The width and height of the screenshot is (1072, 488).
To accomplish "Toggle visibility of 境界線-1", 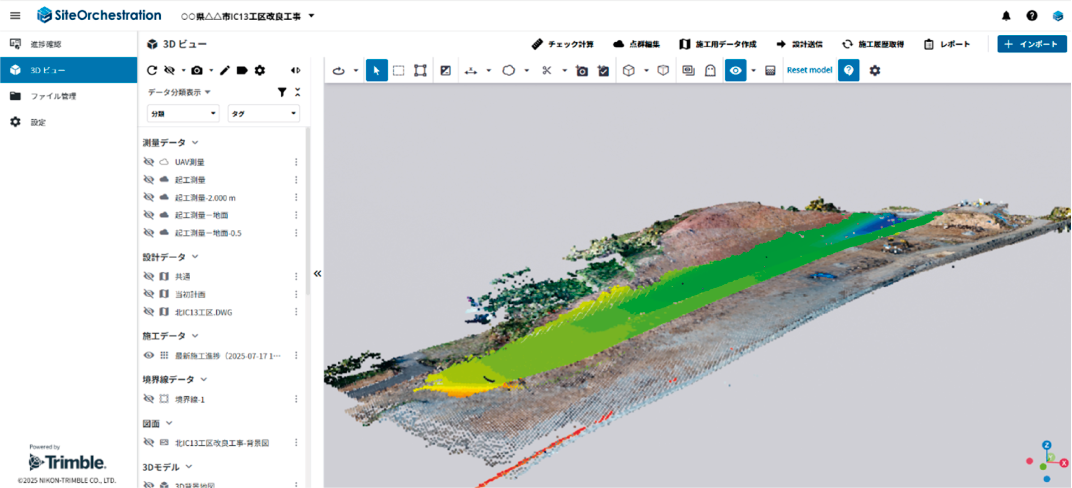I will coord(149,399).
